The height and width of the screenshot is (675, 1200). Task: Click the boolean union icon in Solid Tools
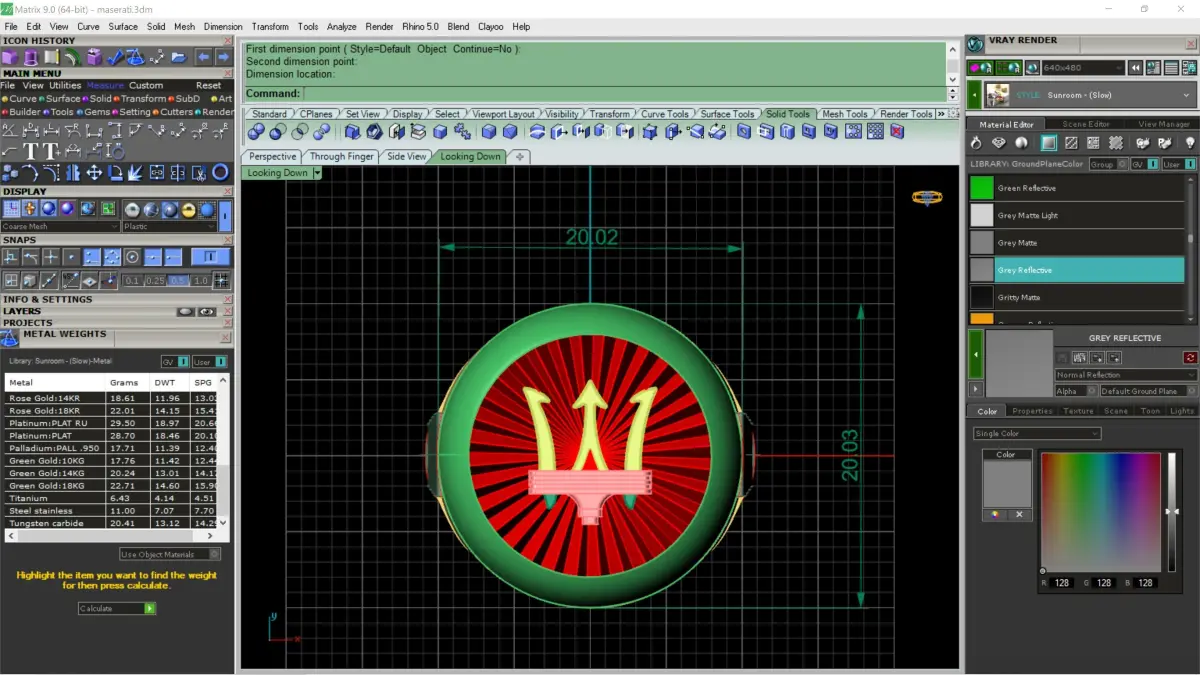tap(256, 131)
